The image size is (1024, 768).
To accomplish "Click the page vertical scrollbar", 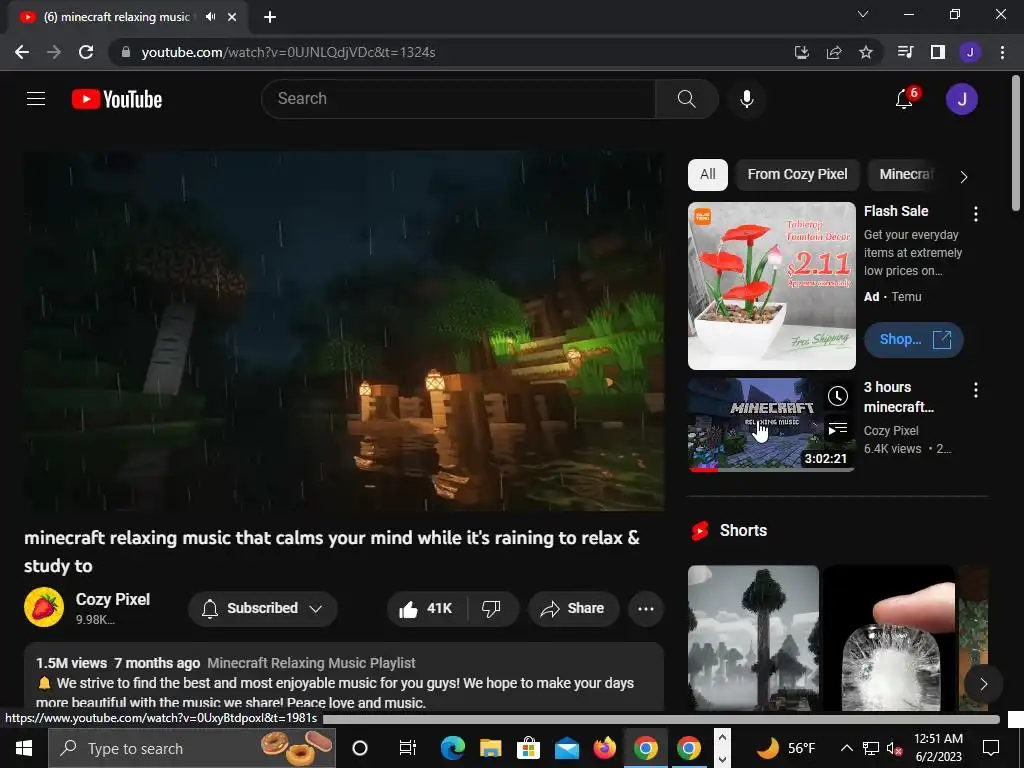I will (x=1016, y=144).
